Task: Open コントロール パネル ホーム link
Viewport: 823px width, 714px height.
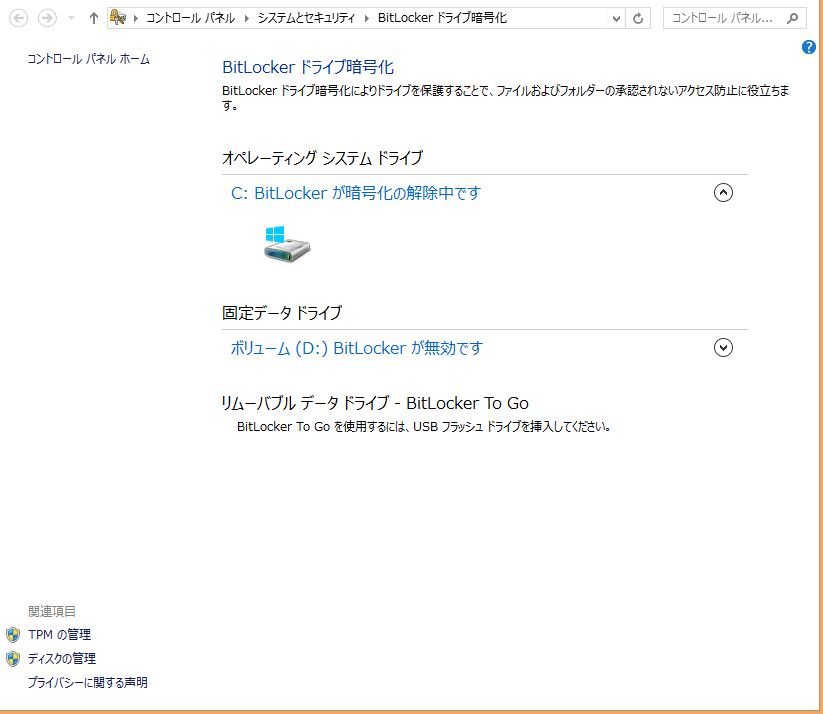Action: coord(89,59)
